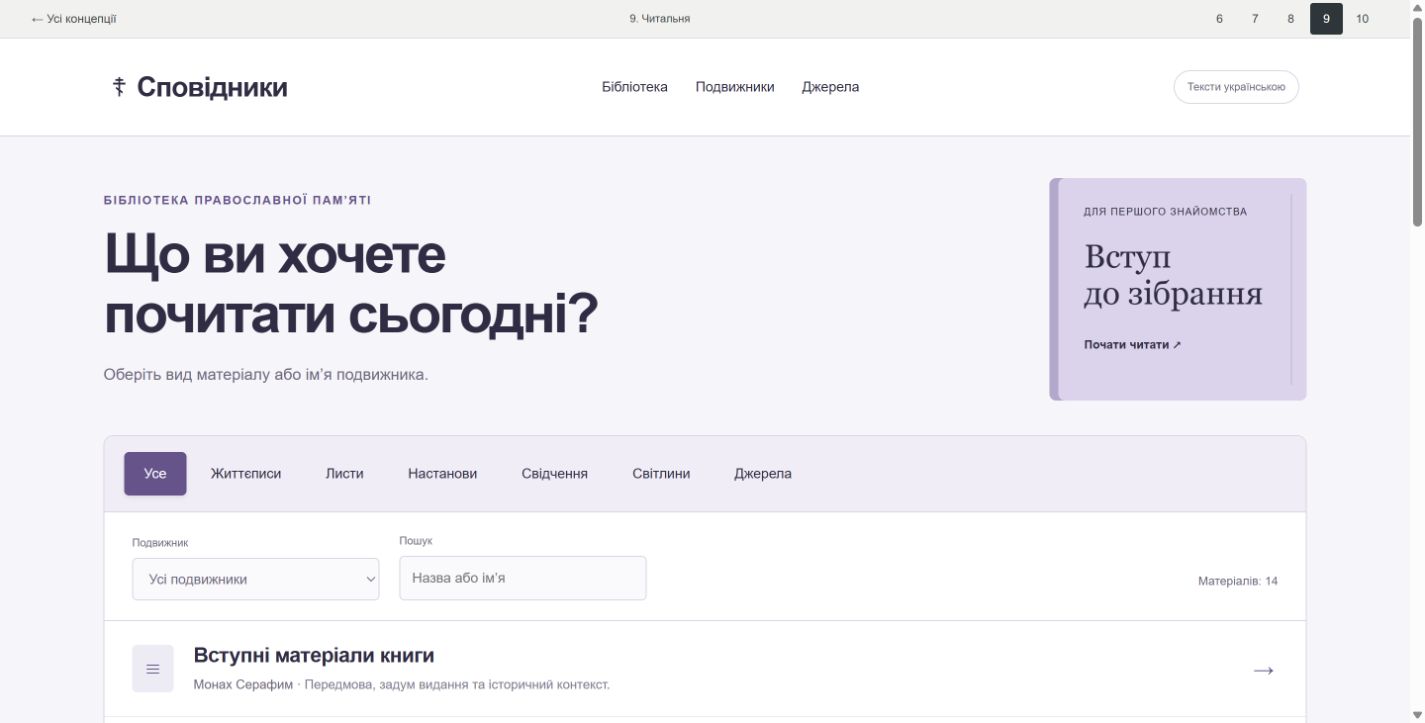Open Джерела in the top navigation

point(830,87)
